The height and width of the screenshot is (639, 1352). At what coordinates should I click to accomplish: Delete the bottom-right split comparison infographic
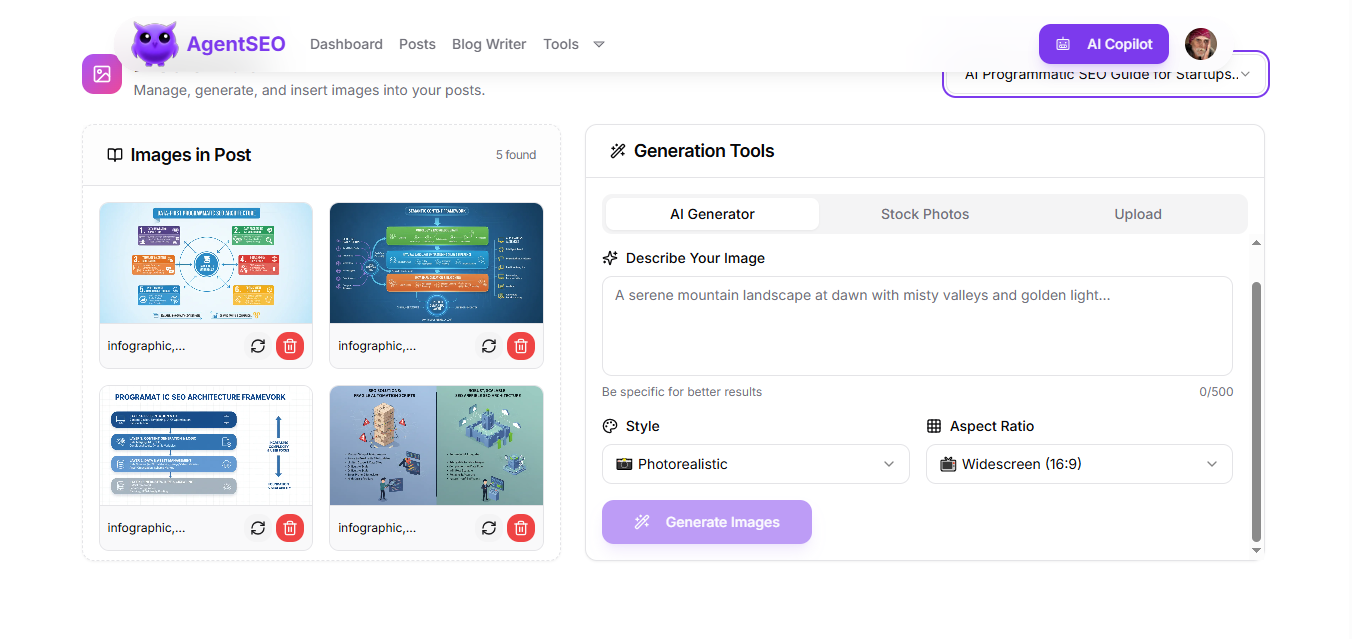click(x=520, y=528)
